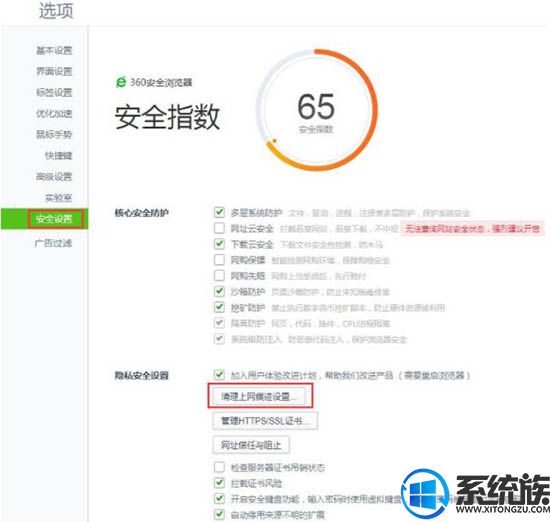Disable 多层系统防护 checkbox

pyautogui.click(x=219, y=212)
